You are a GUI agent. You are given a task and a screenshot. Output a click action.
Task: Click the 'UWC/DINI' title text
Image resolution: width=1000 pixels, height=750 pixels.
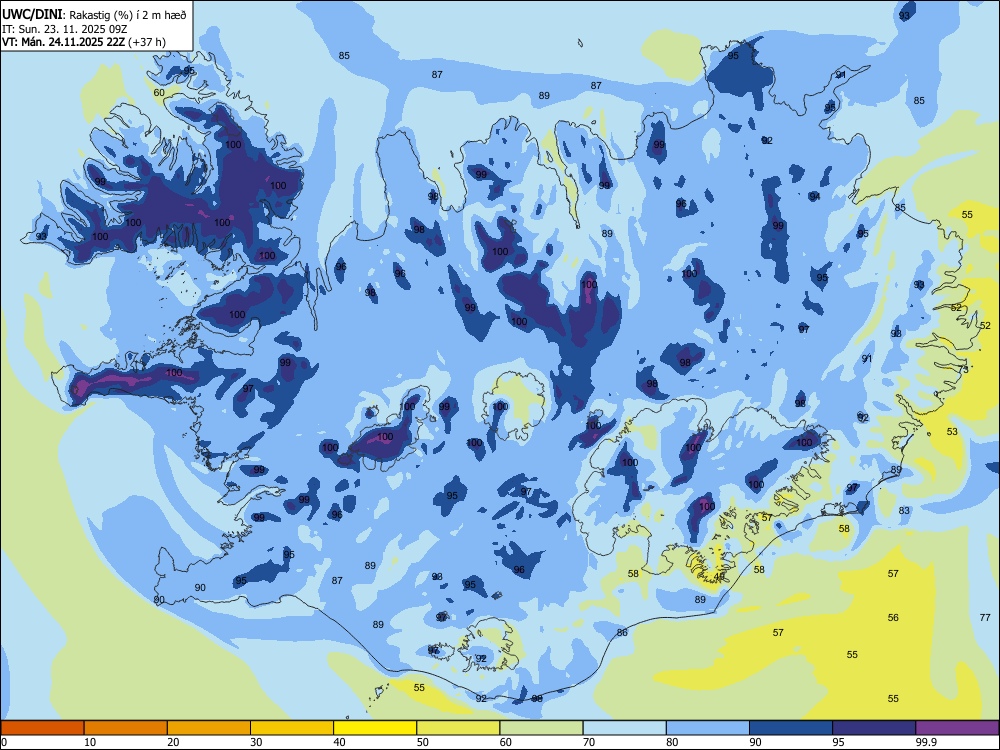(32, 14)
